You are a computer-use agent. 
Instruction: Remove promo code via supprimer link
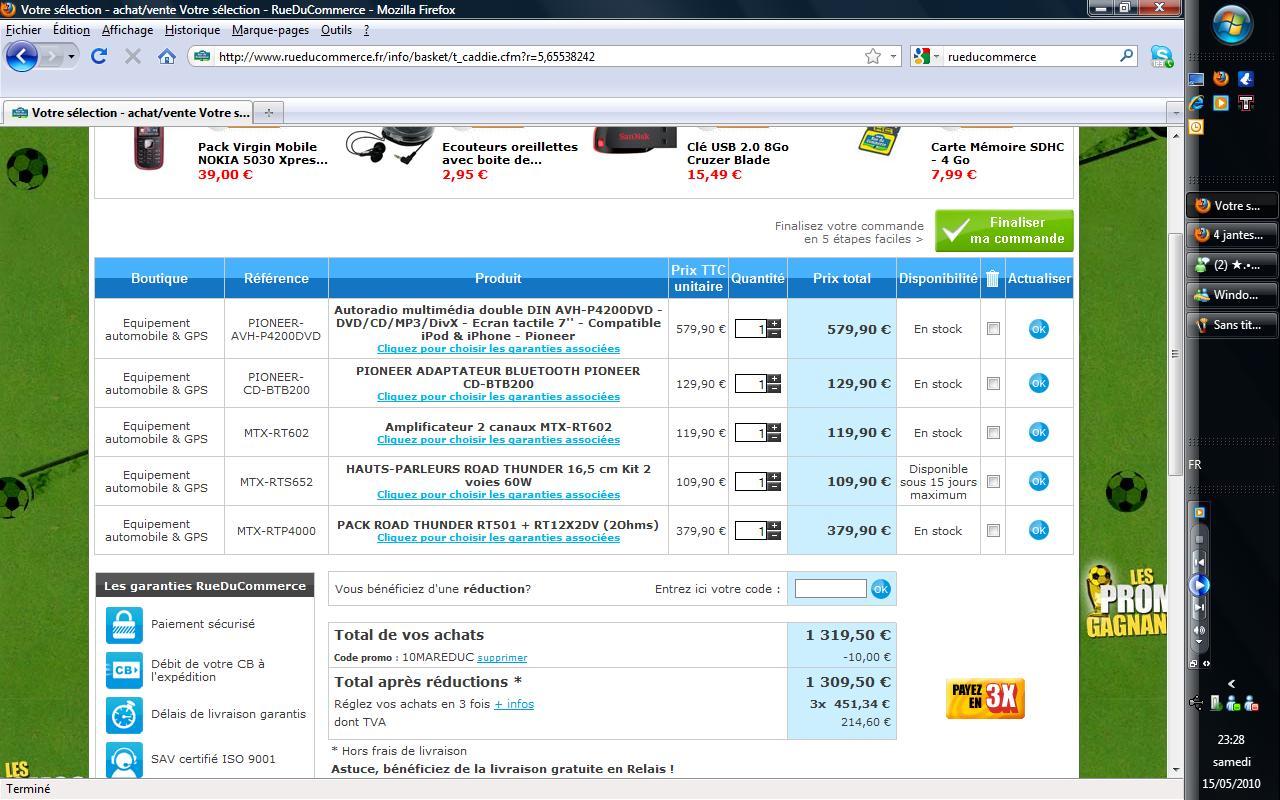(502, 658)
